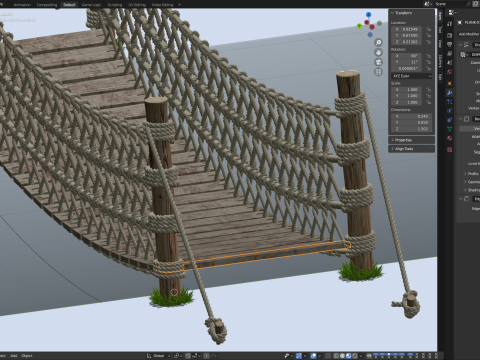Open the Video Editing workspace tab
480x360 pixels.
pos(162,5)
